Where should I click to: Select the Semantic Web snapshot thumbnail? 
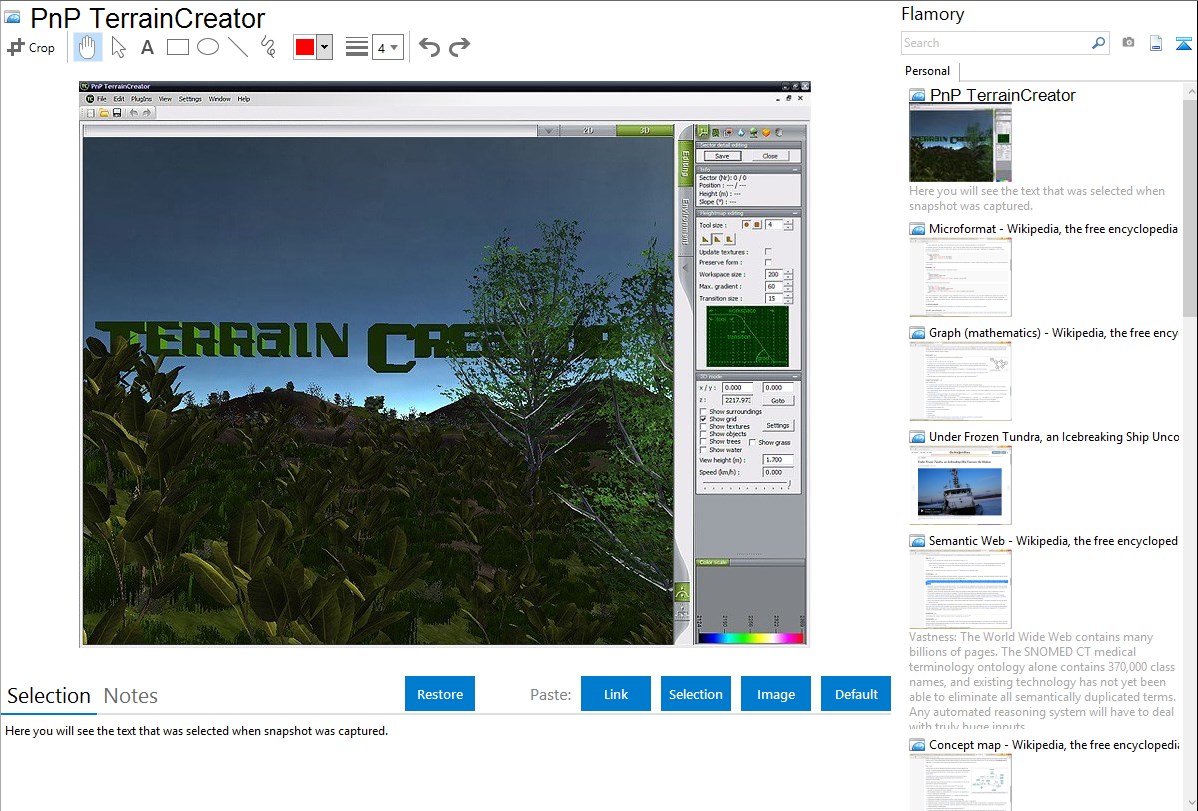[x=960, y=589]
